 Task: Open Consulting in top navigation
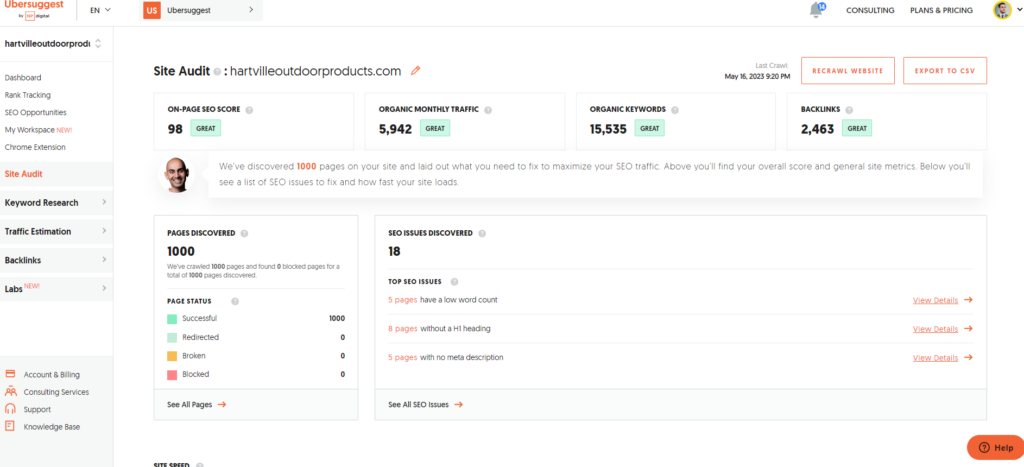click(870, 10)
